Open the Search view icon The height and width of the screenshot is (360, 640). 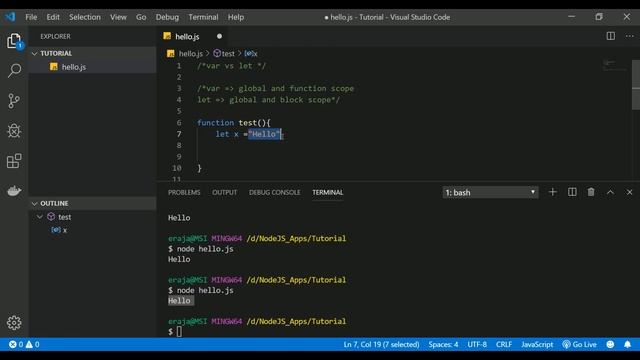[x=14, y=70]
